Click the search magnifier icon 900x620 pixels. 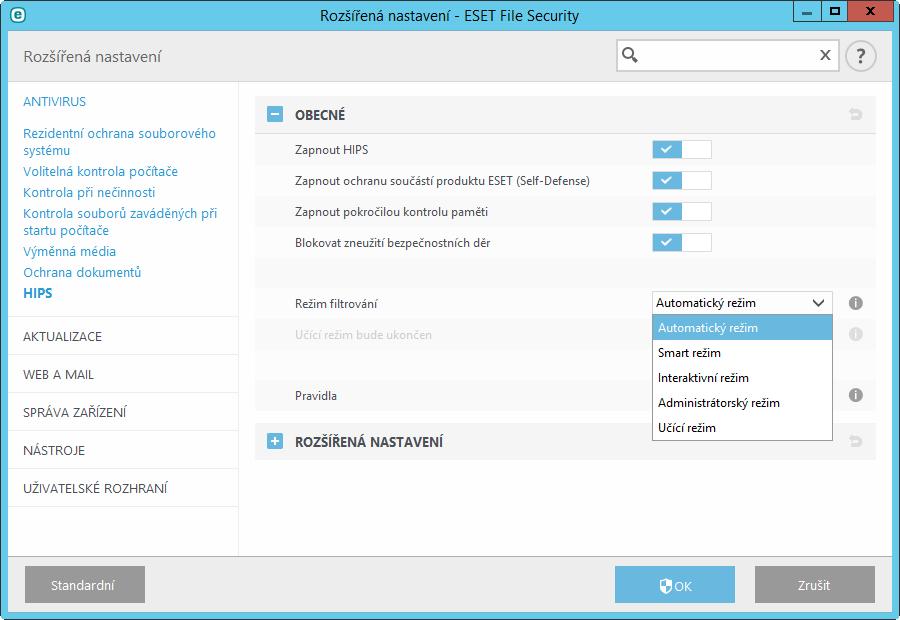630,55
